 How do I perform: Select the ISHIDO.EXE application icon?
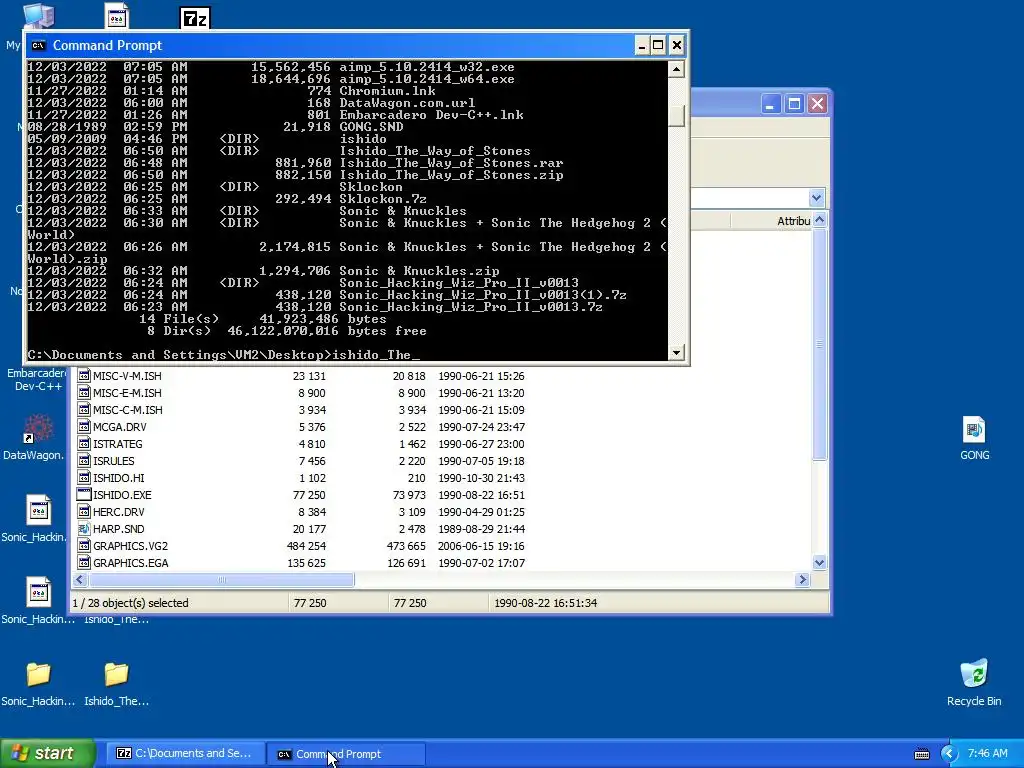coord(84,494)
